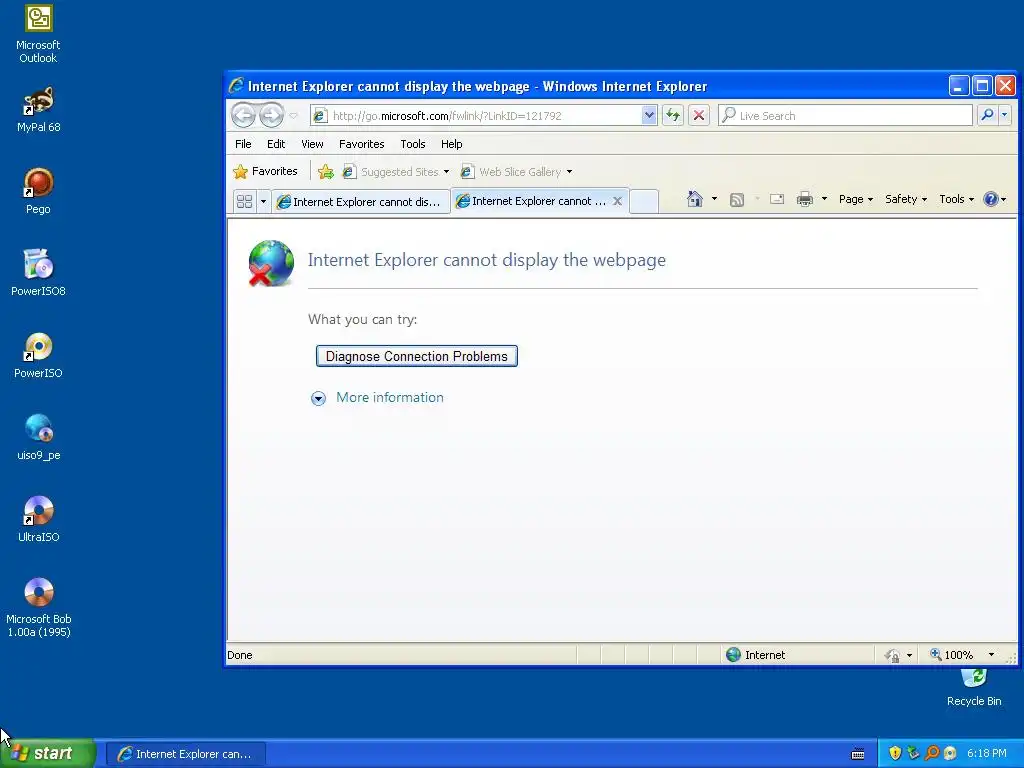1024x768 pixels.
Task: Select the uiso9_pe desktop icon
Action: tap(38, 438)
